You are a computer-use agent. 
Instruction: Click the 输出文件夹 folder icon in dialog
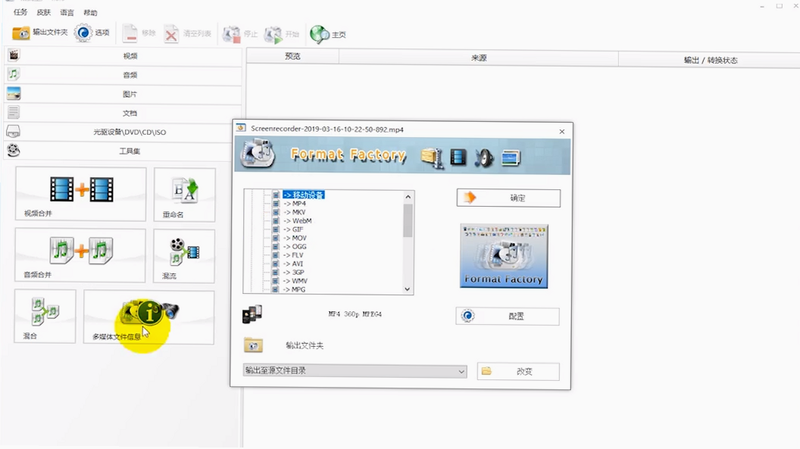253,345
